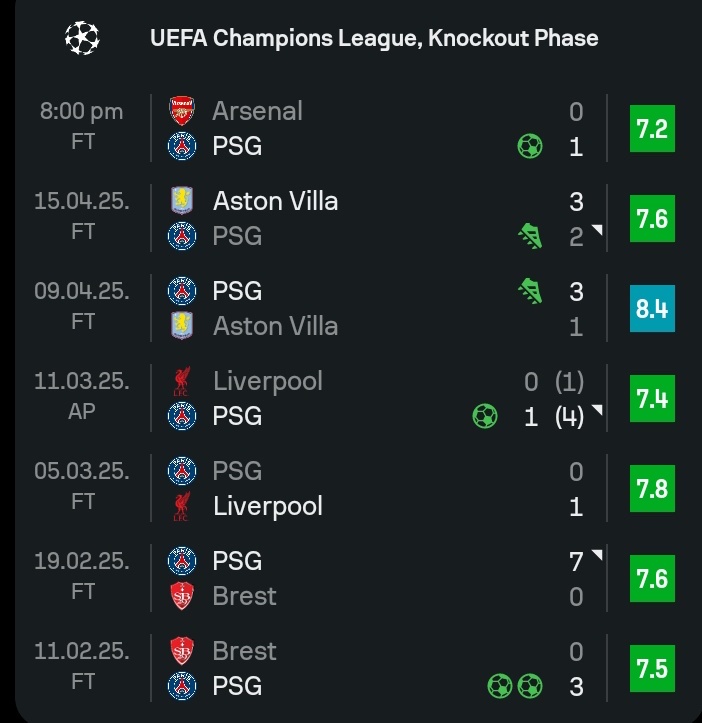
Task: Open the Aston Villa 3-2 PSG match
Action: pos(380,219)
